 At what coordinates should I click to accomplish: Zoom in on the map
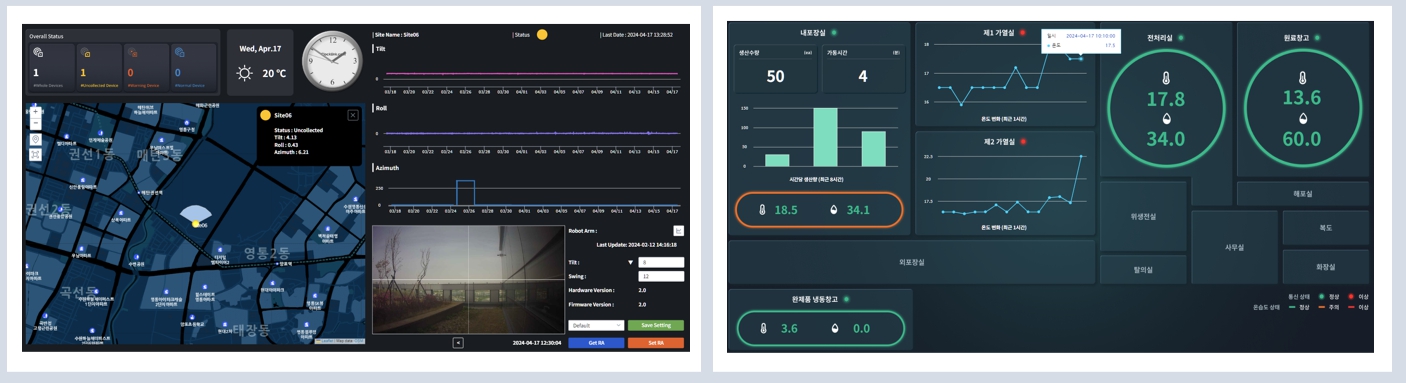pyautogui.click(x=35, y=112)
